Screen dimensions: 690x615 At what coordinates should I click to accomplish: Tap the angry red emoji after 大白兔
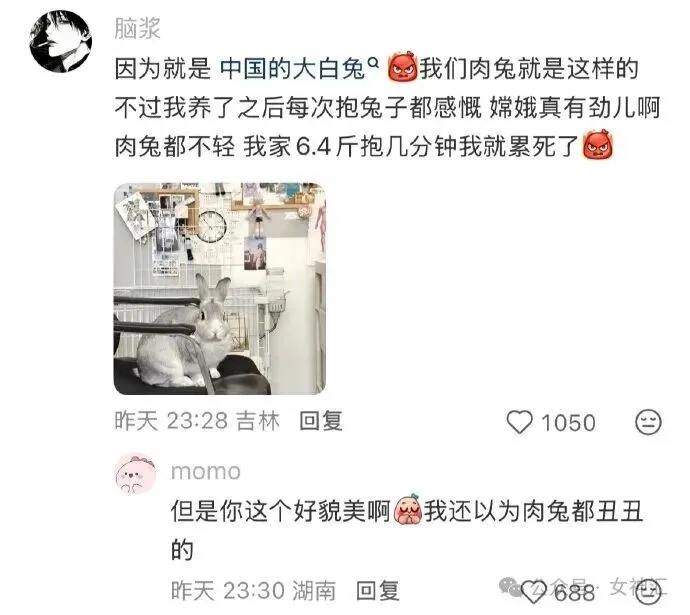point(402,68)
